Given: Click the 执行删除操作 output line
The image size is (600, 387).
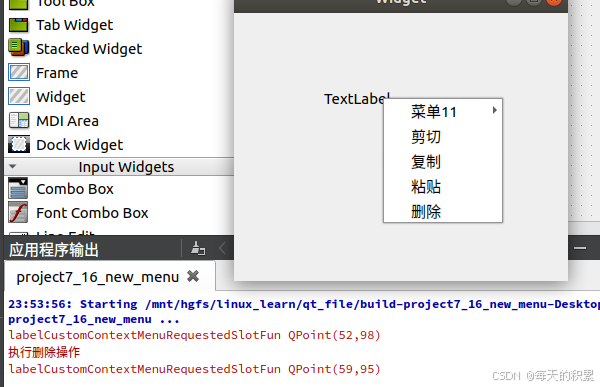Looking at the screenshot, I should point(44,352).
